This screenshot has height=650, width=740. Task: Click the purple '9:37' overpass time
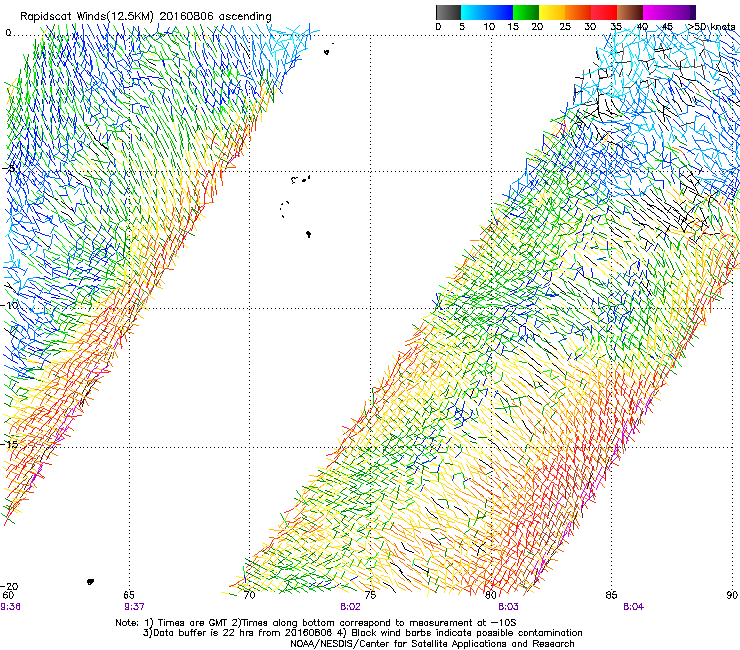[x=135, y=607]
